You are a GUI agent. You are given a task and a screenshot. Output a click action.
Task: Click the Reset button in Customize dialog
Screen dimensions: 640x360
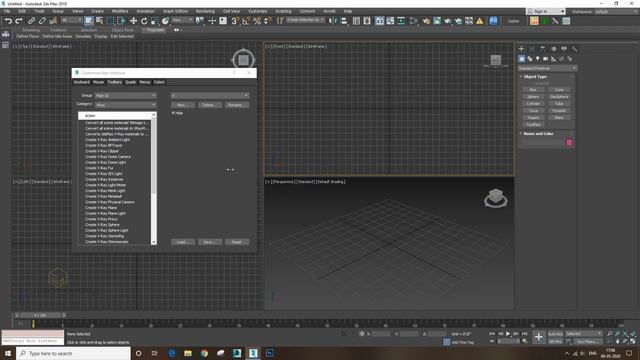tap(237, 242)
